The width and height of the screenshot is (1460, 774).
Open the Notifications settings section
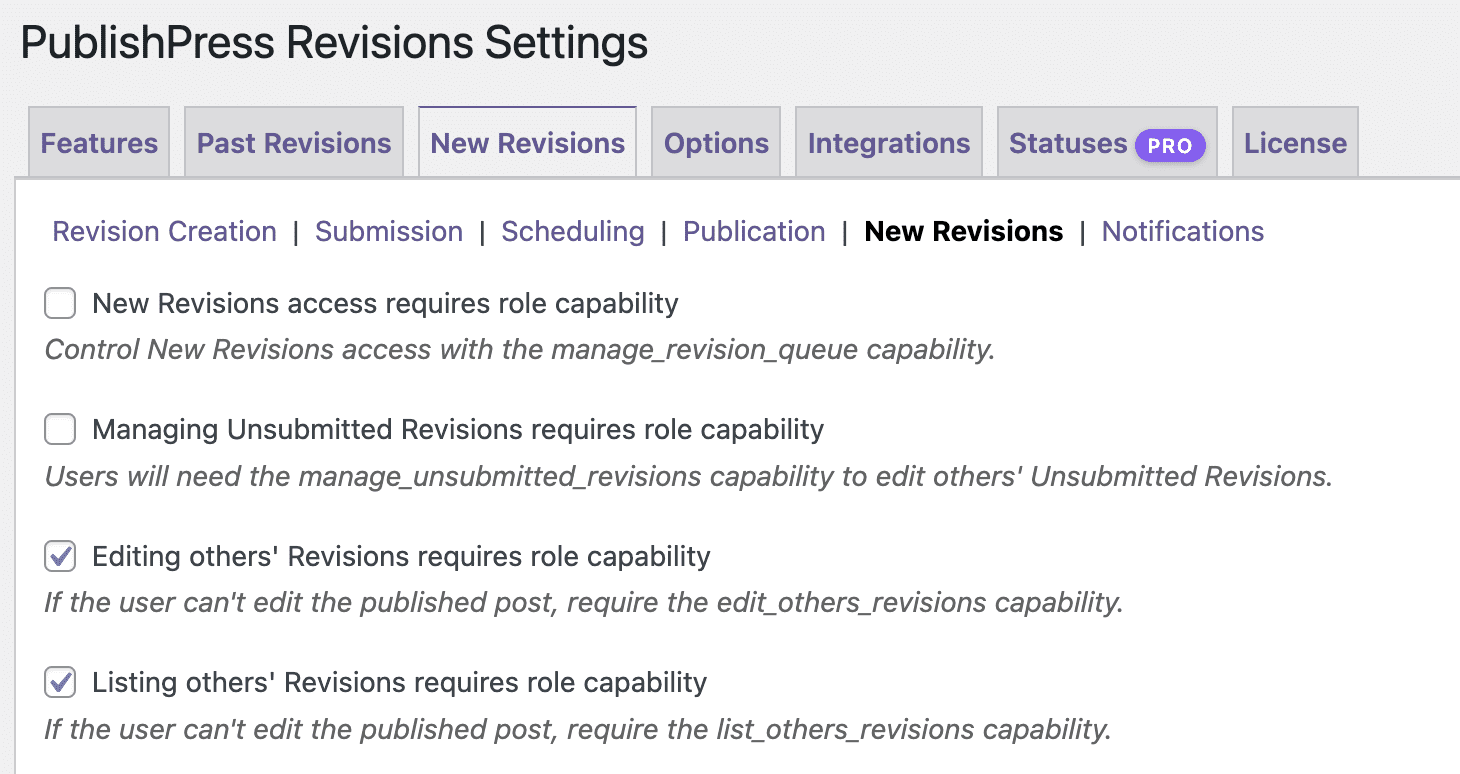click(1182, 231)
